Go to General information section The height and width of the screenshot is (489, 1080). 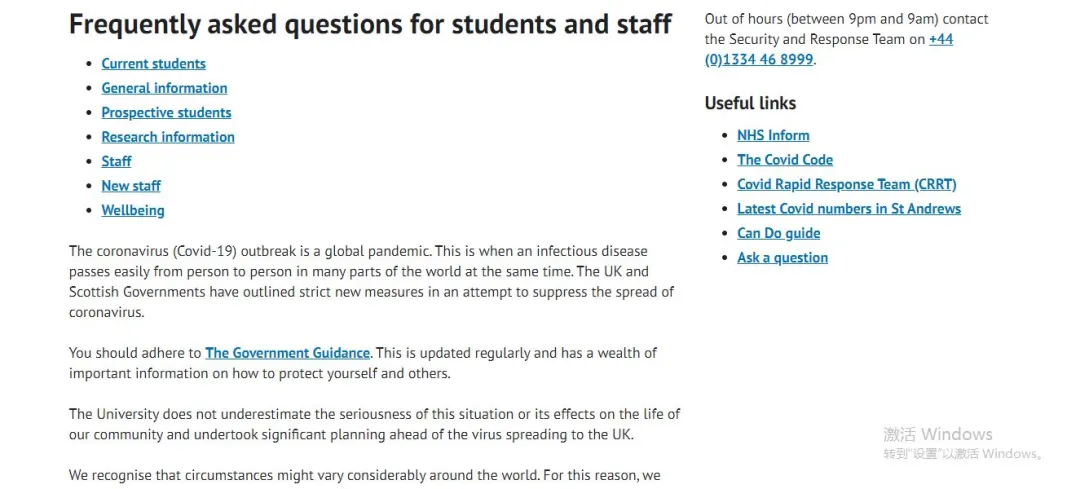pos(165,88)
